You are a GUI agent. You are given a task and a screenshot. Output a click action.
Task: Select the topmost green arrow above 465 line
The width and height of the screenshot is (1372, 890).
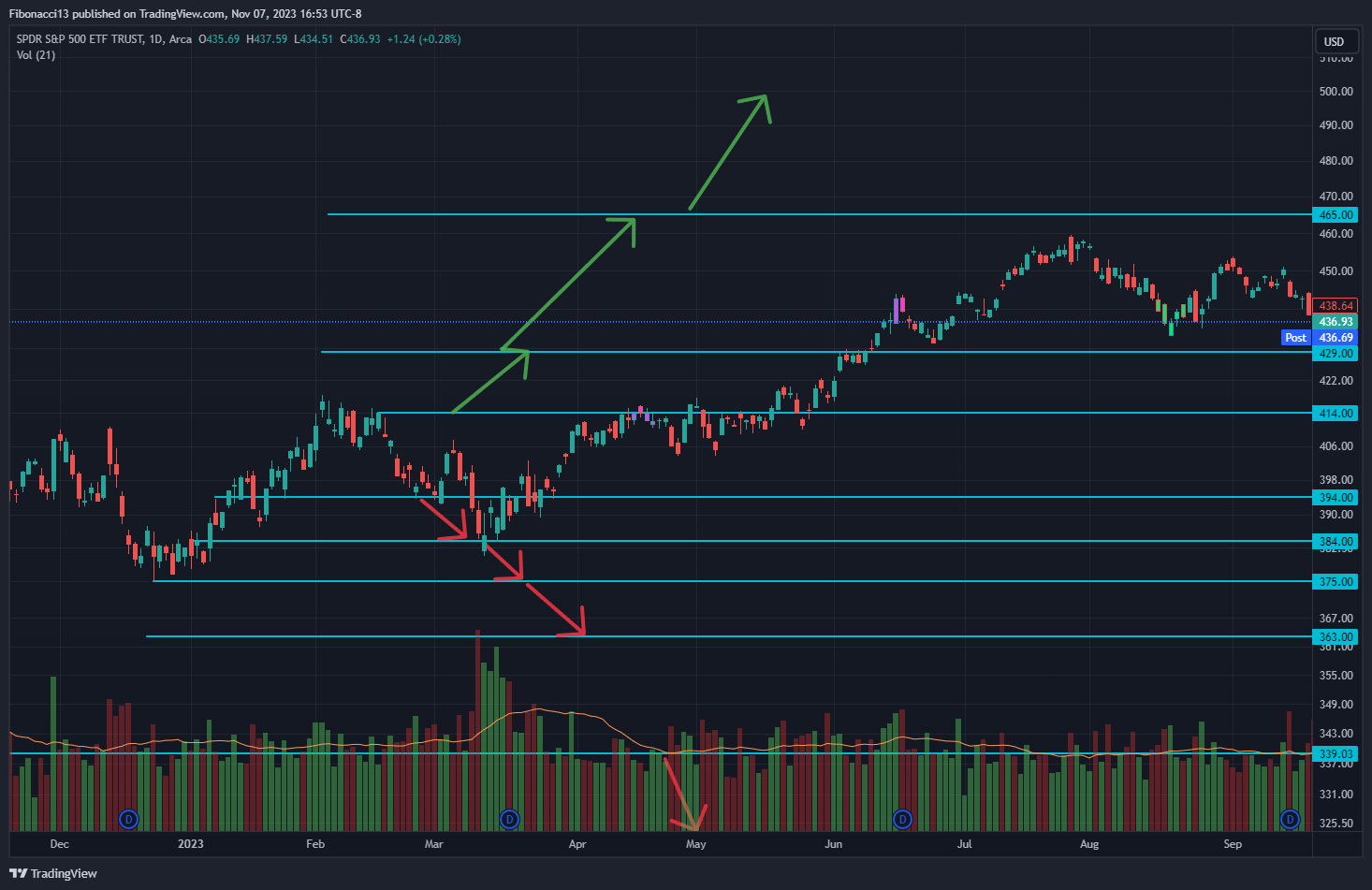coord(729,152)
